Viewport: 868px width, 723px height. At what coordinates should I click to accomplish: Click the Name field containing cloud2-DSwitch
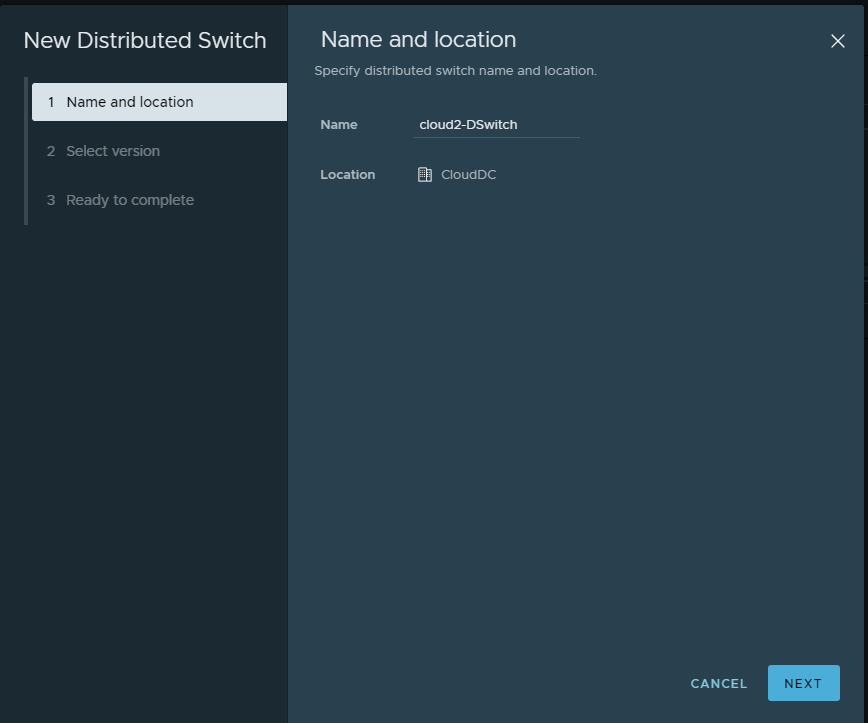pos(497,125)
